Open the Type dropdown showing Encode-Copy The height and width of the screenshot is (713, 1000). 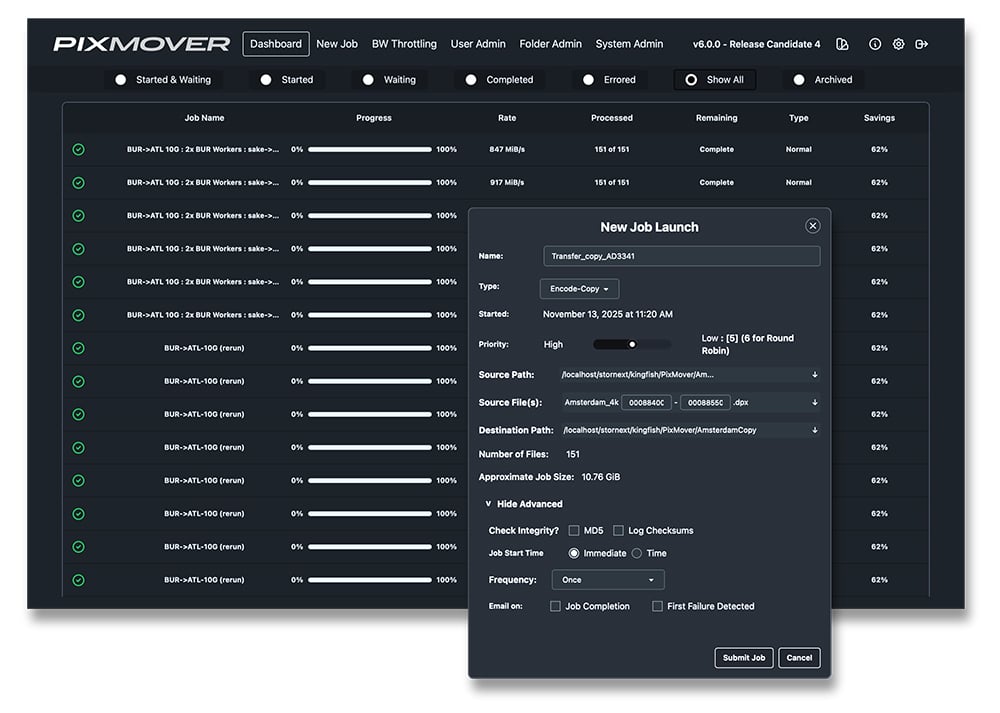tap(580, 287)
